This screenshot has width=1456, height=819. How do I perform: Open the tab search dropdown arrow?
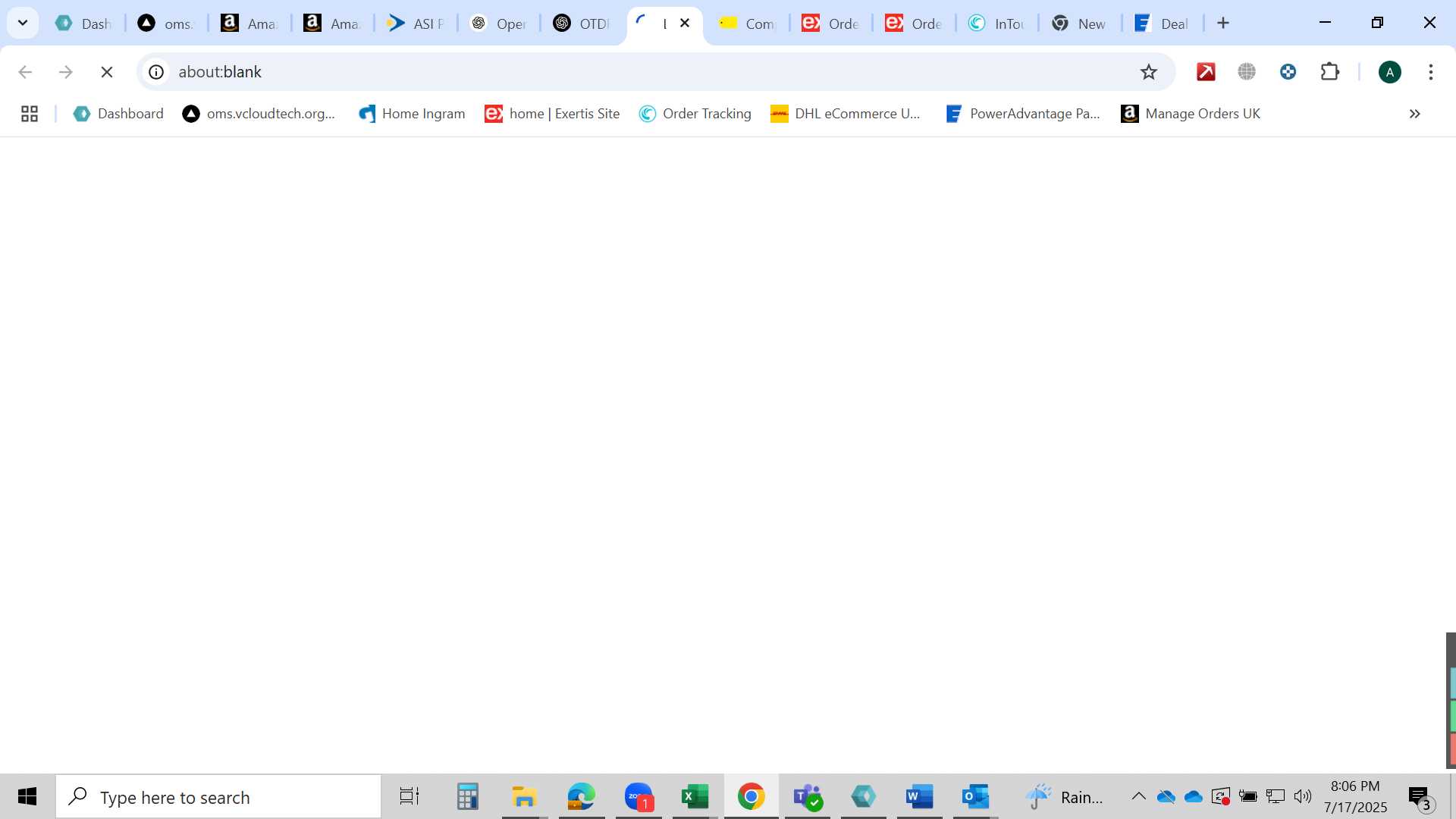23,23
